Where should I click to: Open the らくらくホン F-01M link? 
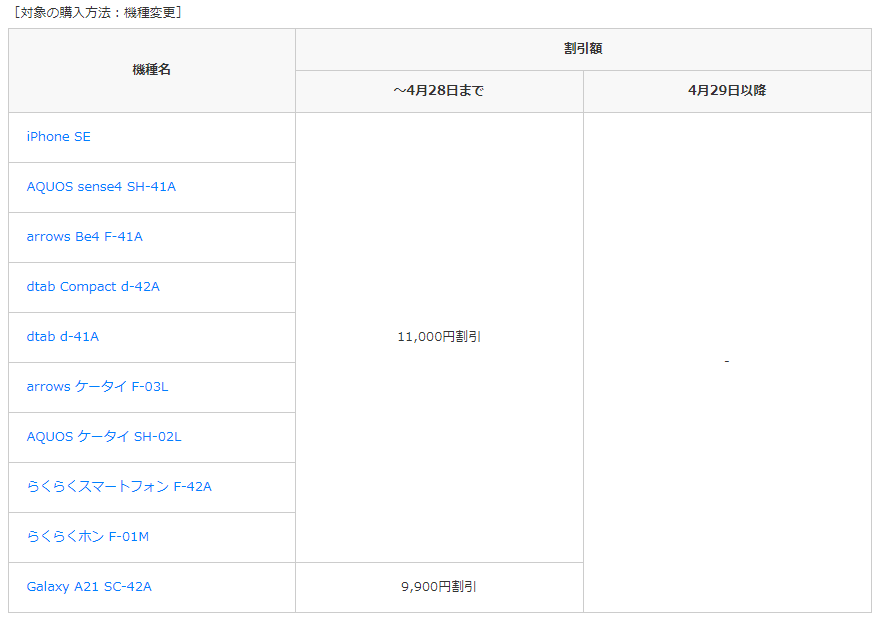(x=88, y=536)
